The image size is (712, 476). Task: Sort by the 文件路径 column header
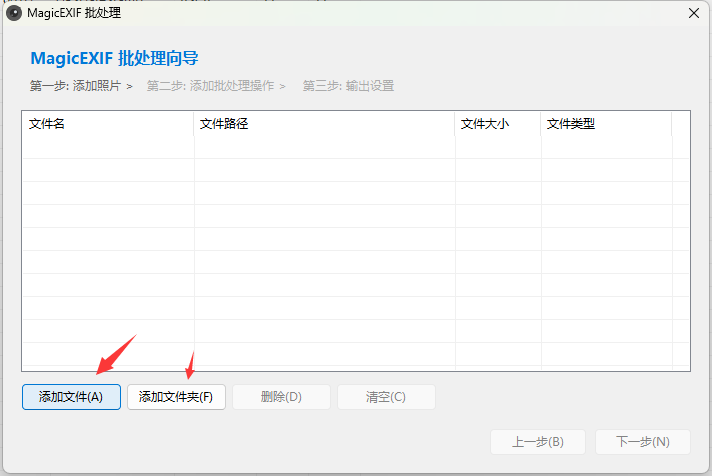coord(324,124)
